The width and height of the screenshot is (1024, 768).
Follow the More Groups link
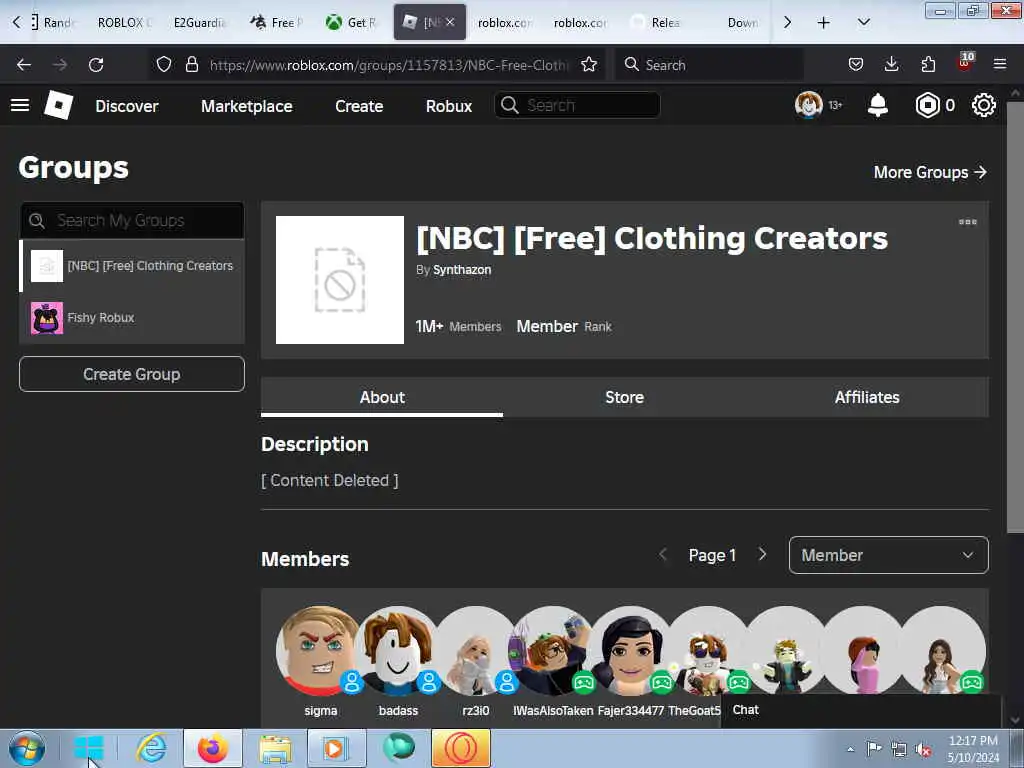[930, 172]
